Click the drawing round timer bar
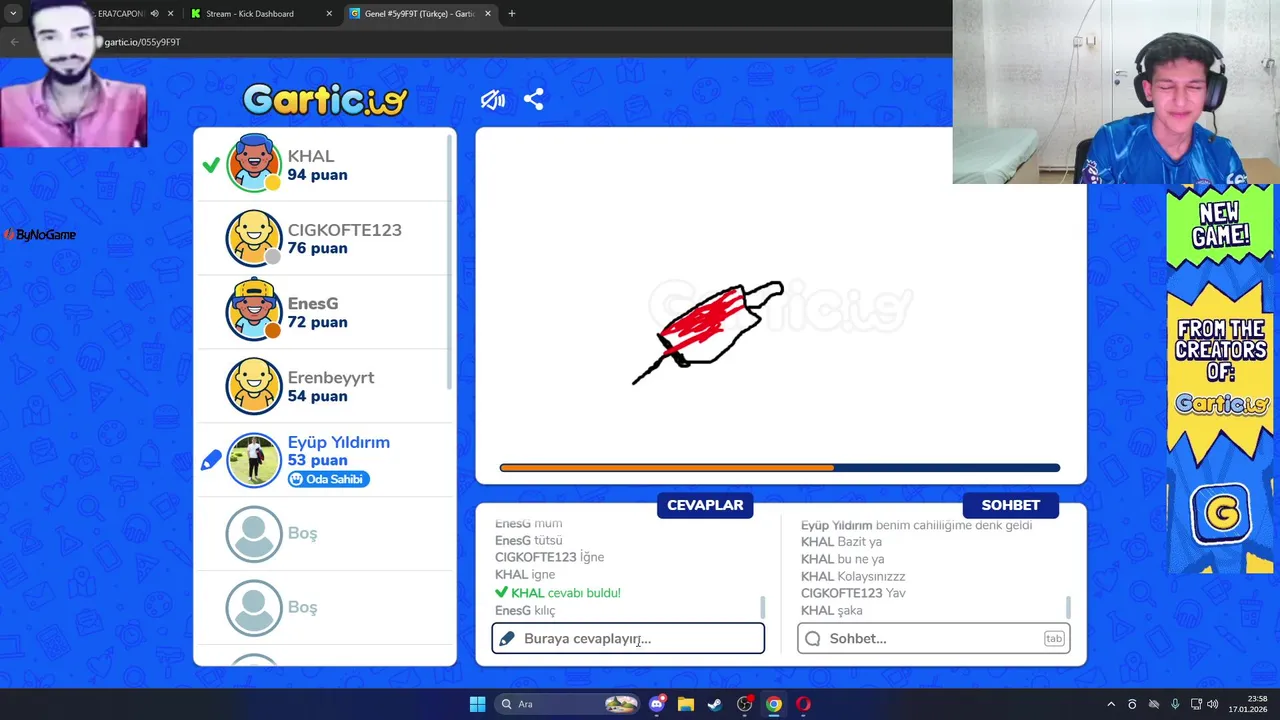 (x=780, y=468)
